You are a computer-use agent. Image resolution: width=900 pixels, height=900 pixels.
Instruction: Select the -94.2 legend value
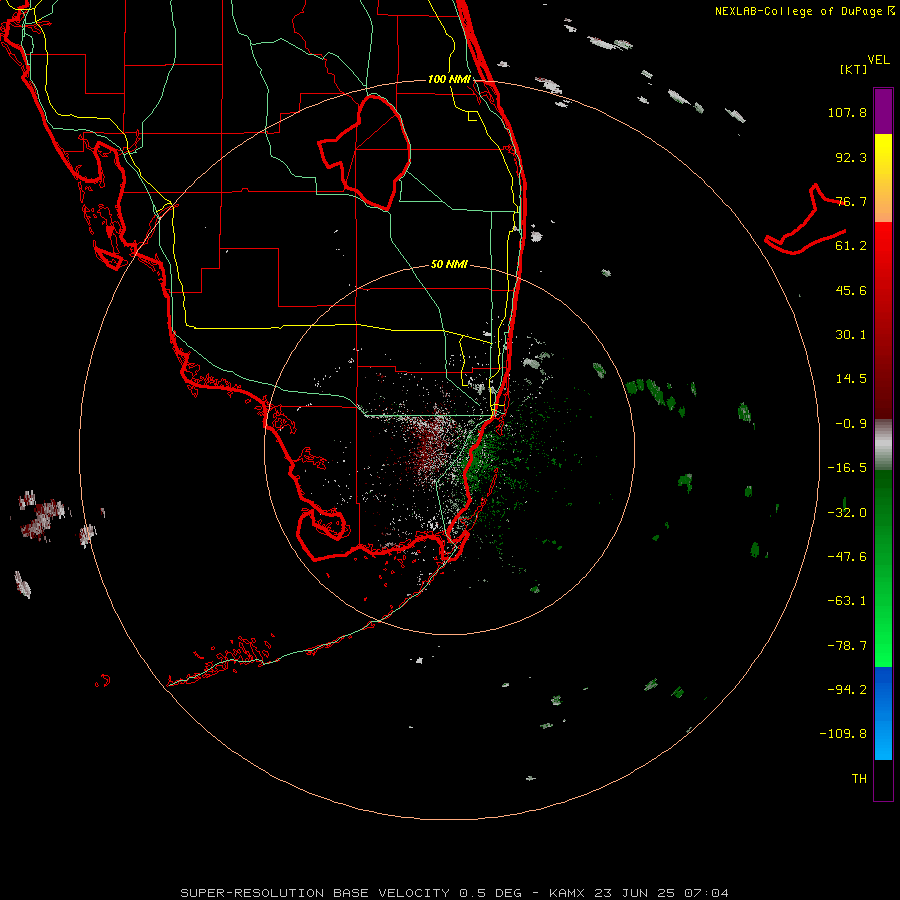(847, 689)
